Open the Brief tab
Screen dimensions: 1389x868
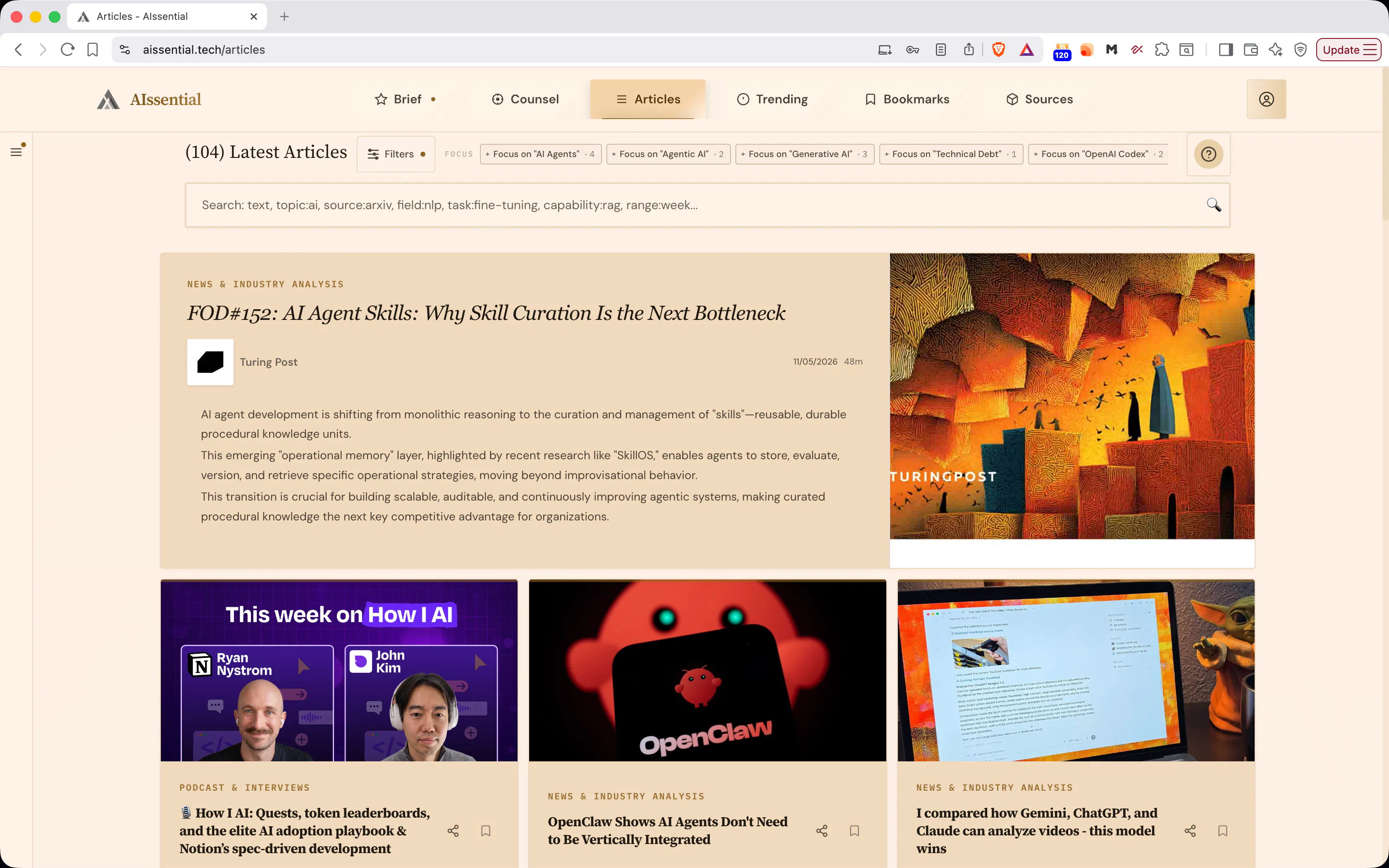[x=405, y=99]
